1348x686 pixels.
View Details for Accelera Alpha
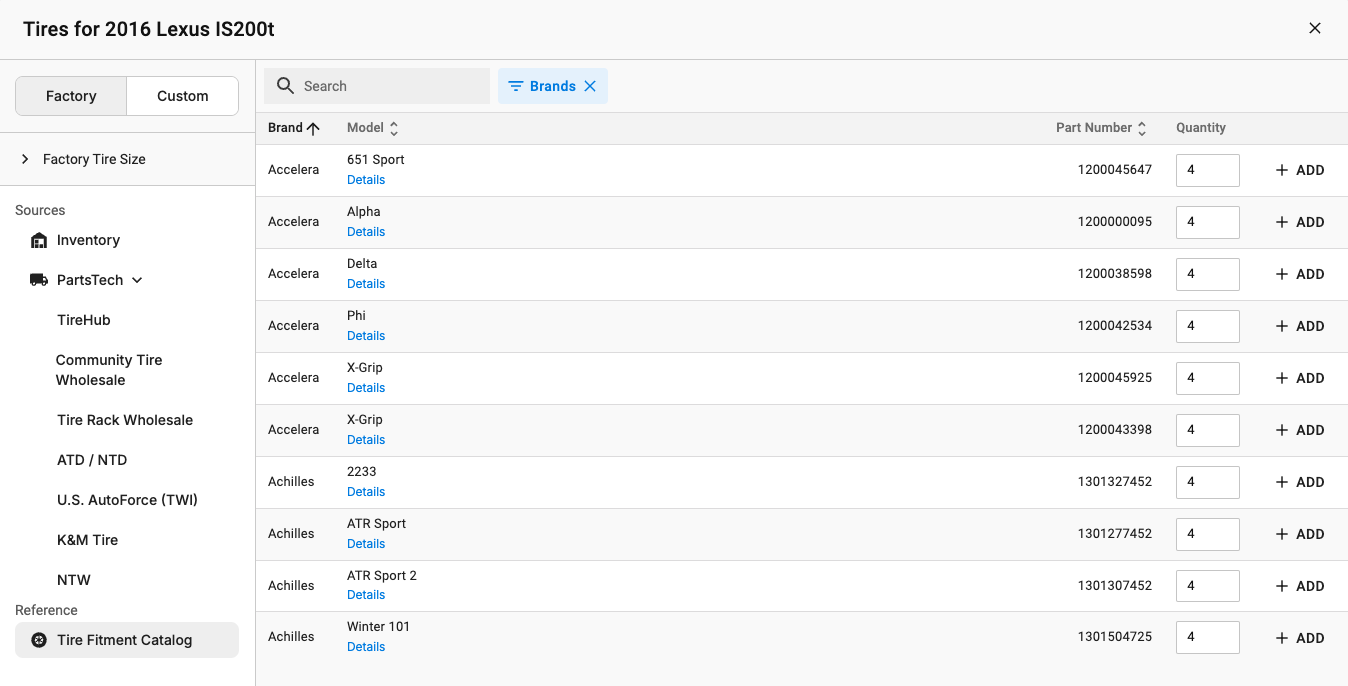pyautogui.click(x=366, y=232)
